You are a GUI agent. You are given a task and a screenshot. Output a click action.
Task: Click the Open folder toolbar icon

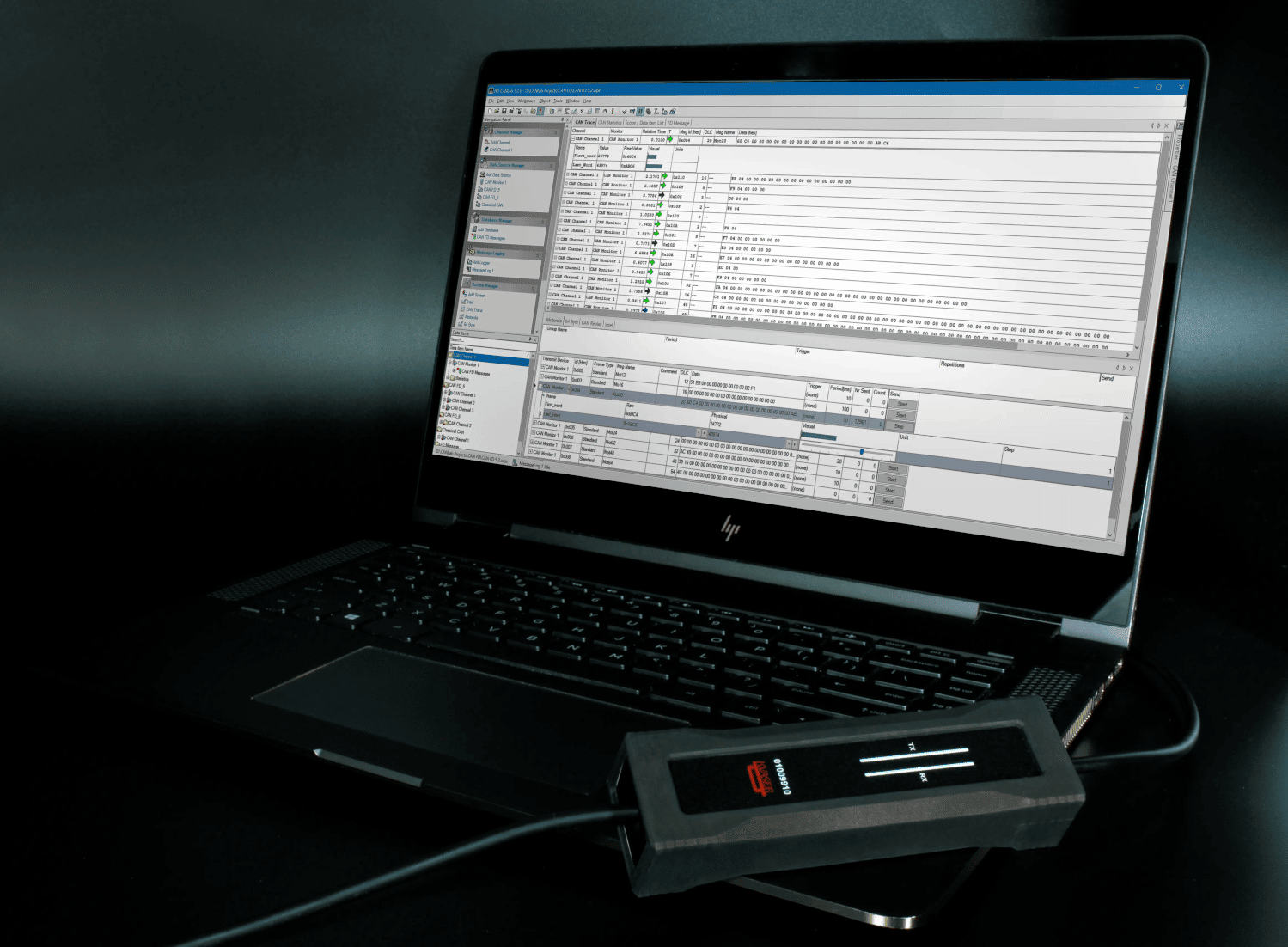tap(497, 111)
